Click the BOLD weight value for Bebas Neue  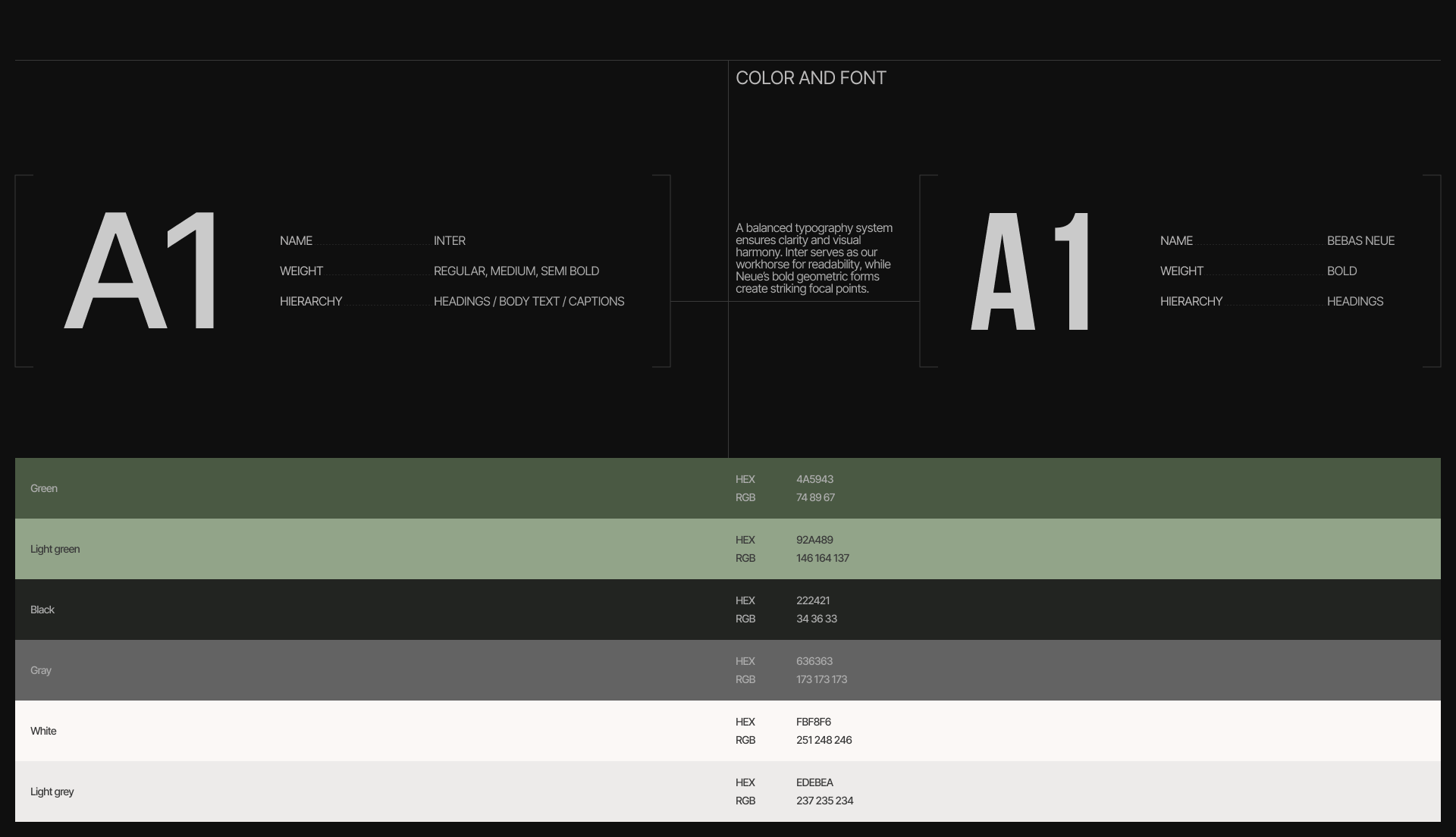(x=1341, y=271)
